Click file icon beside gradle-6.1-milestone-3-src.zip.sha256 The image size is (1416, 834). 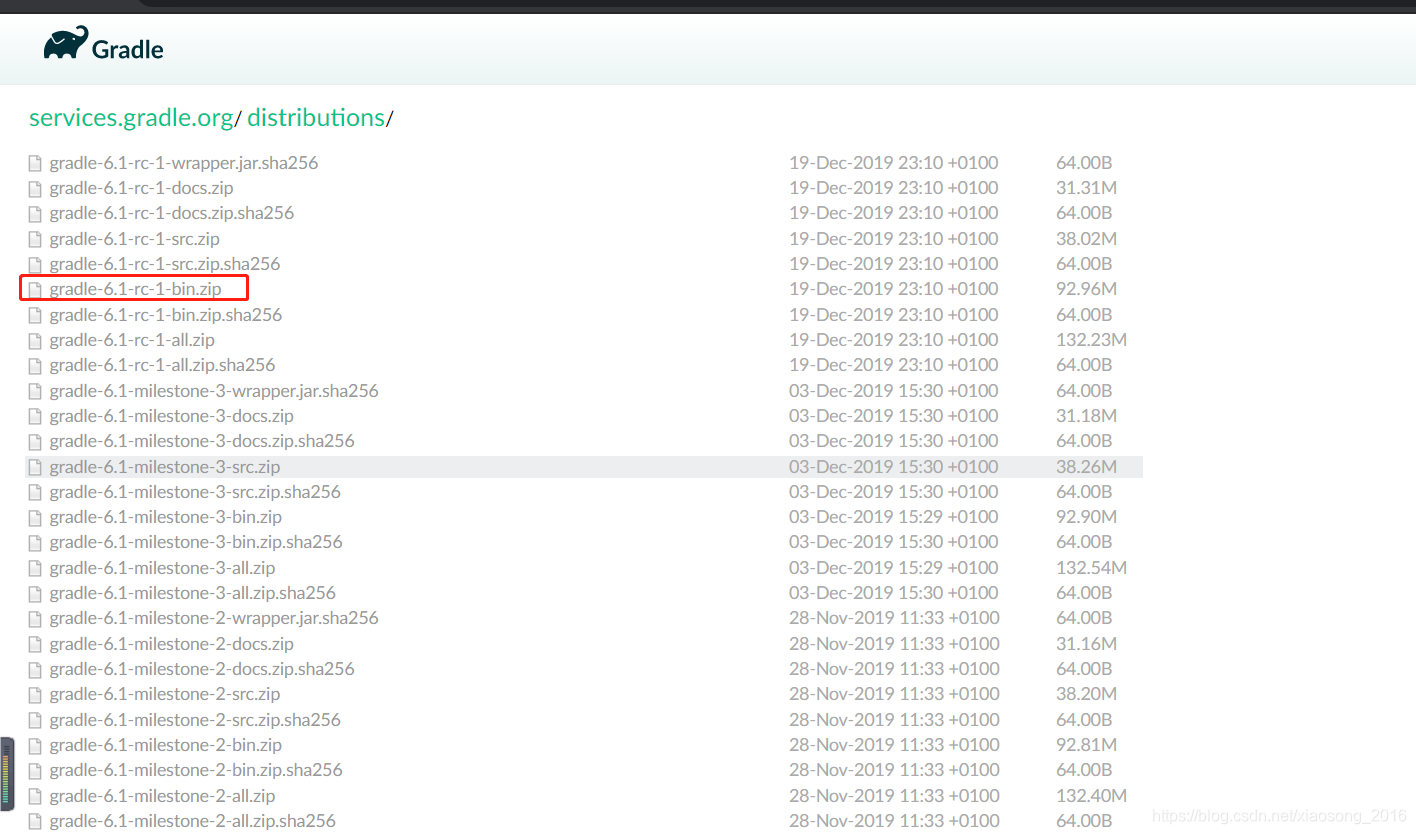(35, 492)
